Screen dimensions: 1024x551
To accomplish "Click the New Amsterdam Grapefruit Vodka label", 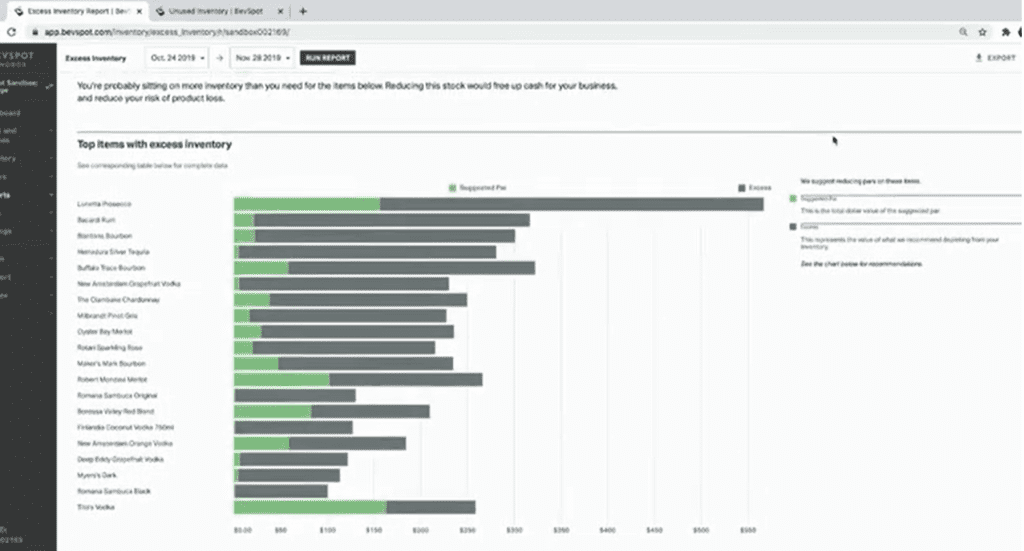I will (129, 284).
